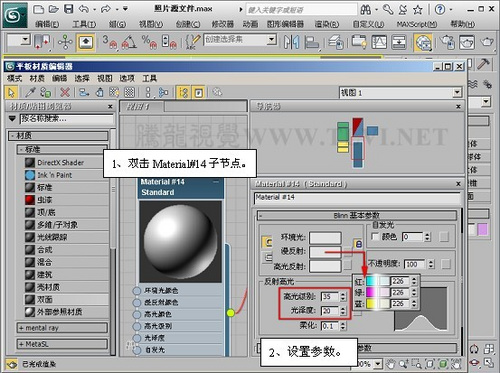Open the 视图 1 view dropdown
Viewport: 500px width, 373px height.
pos(457,92)
